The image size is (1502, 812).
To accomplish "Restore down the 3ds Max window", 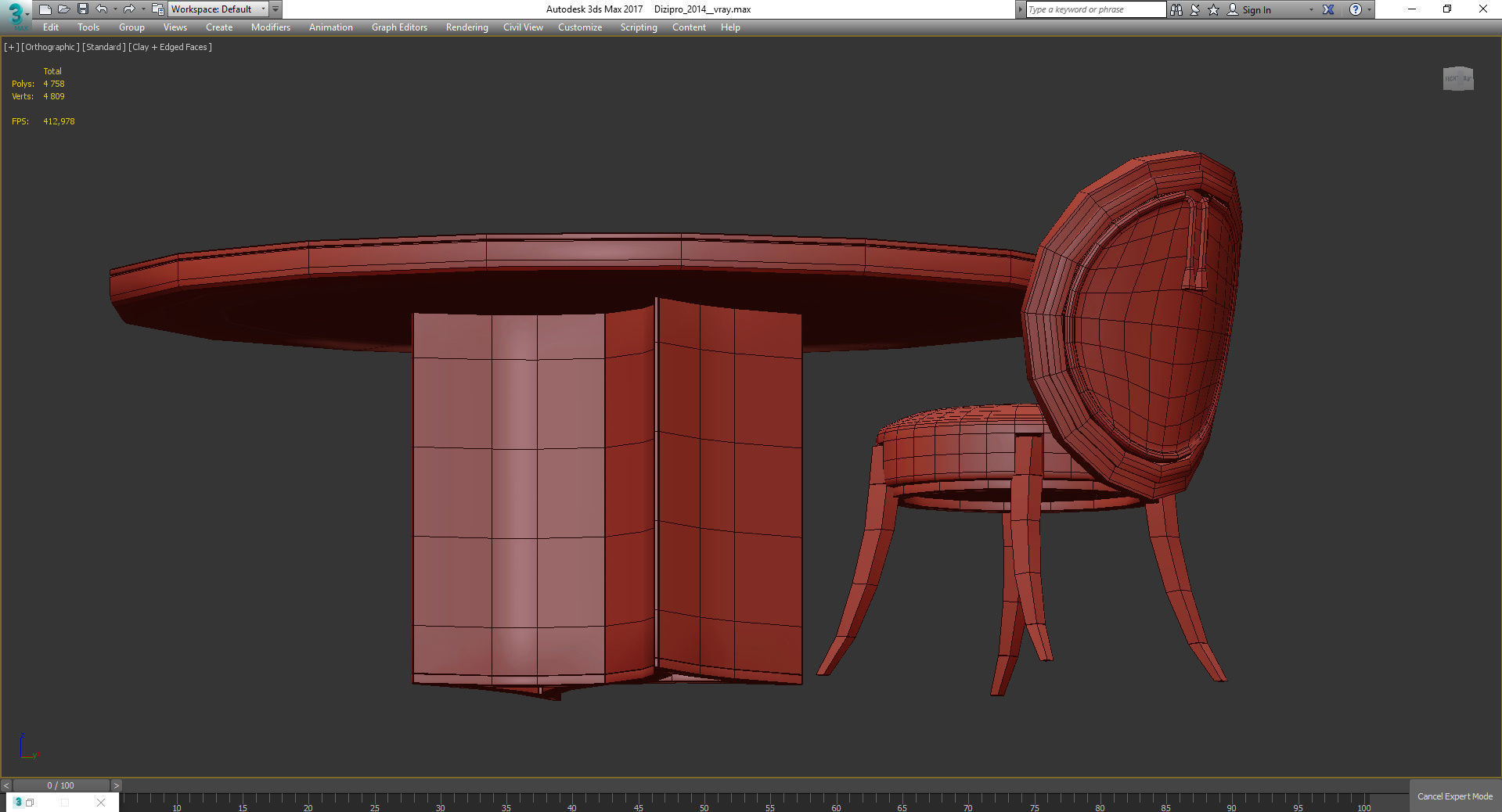I will tap(1447, 9).
